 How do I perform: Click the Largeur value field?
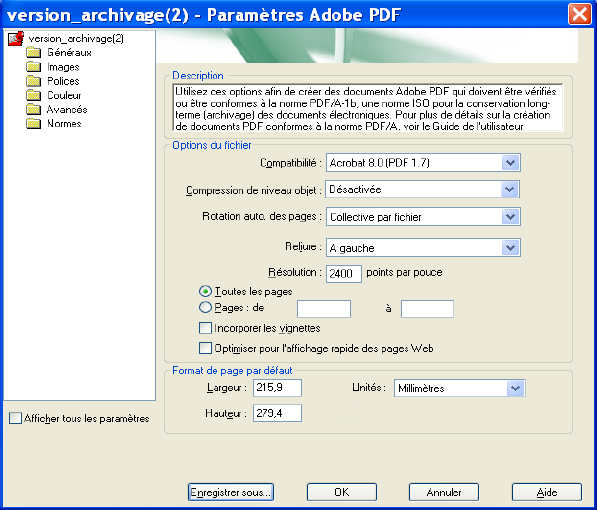coord(277,388)
